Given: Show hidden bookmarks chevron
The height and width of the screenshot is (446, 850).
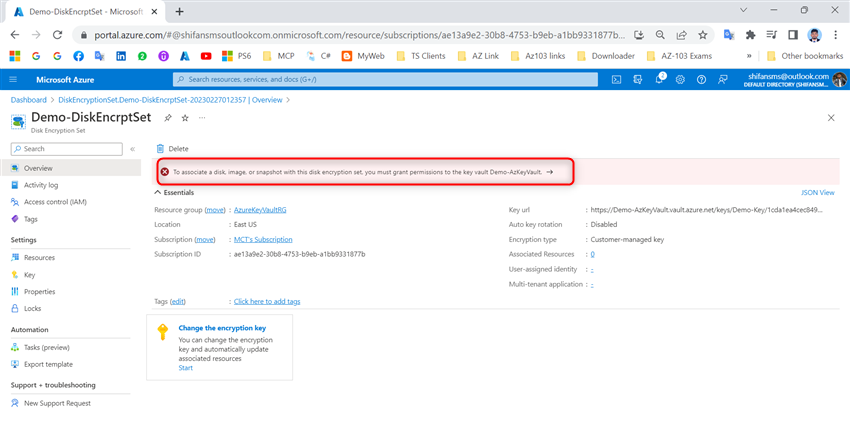Looking at the screenshot, I should coord(749,56).
